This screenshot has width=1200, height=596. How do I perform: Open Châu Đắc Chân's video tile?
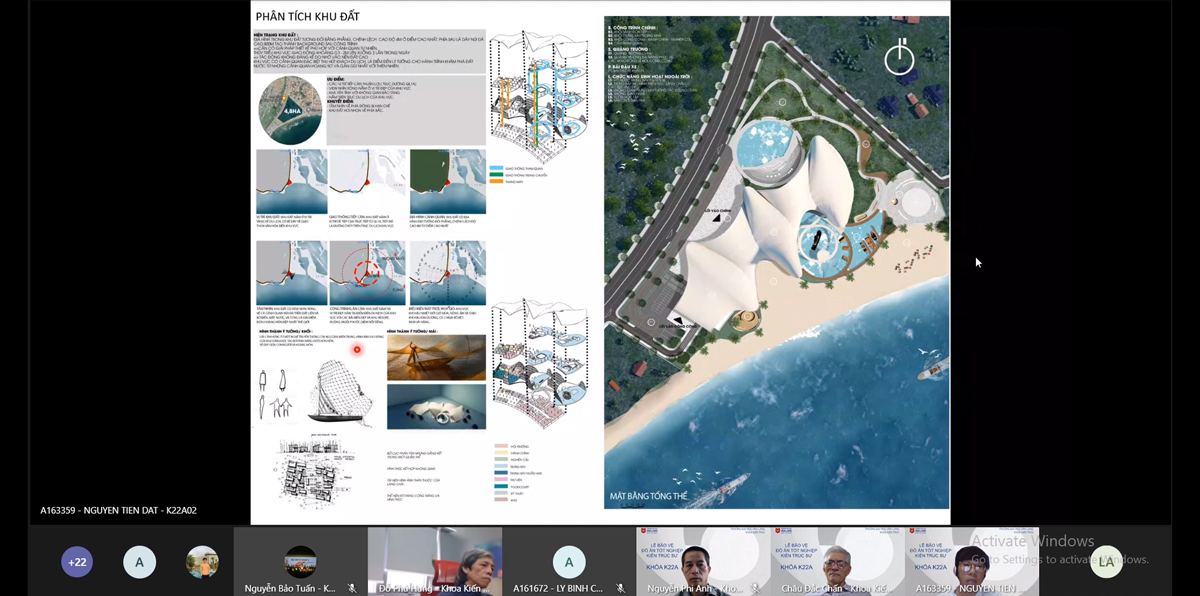[837, 561]
